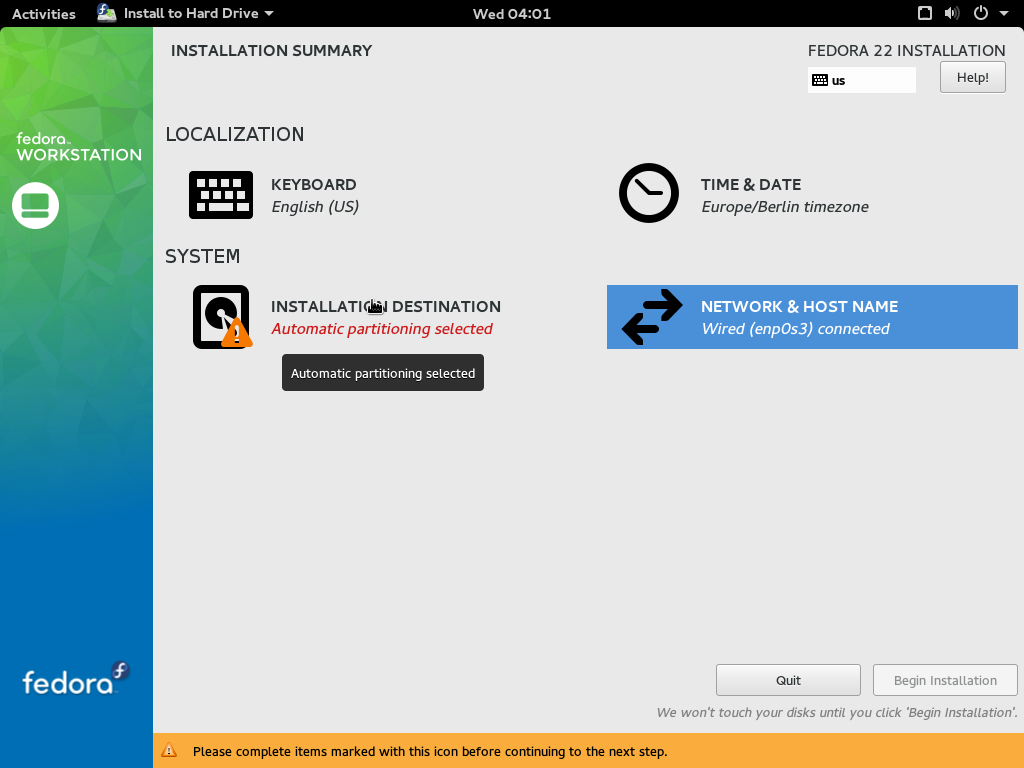
Task: Click the Fedora Workstation monitor icon in sidebar
Action: click(x=36, y=205)
